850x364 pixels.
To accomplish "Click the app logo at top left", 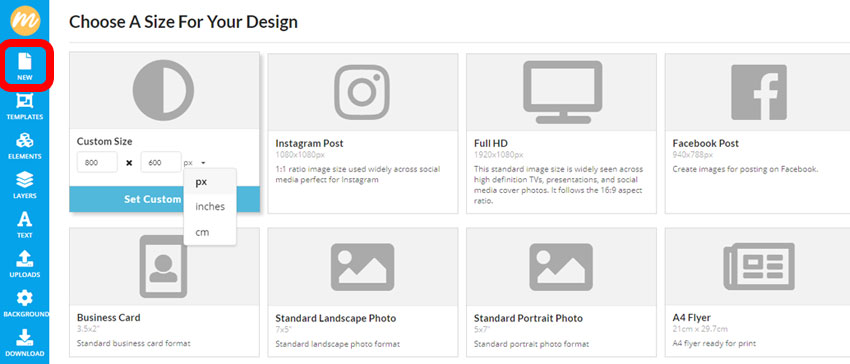I will pyautogui.click(x=25, y=21).
